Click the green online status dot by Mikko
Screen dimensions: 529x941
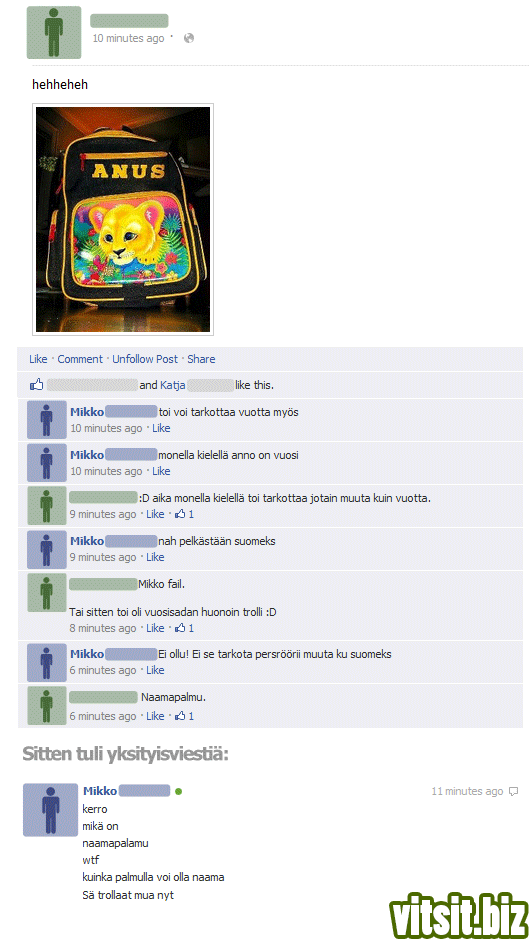(x=178, y=792)
